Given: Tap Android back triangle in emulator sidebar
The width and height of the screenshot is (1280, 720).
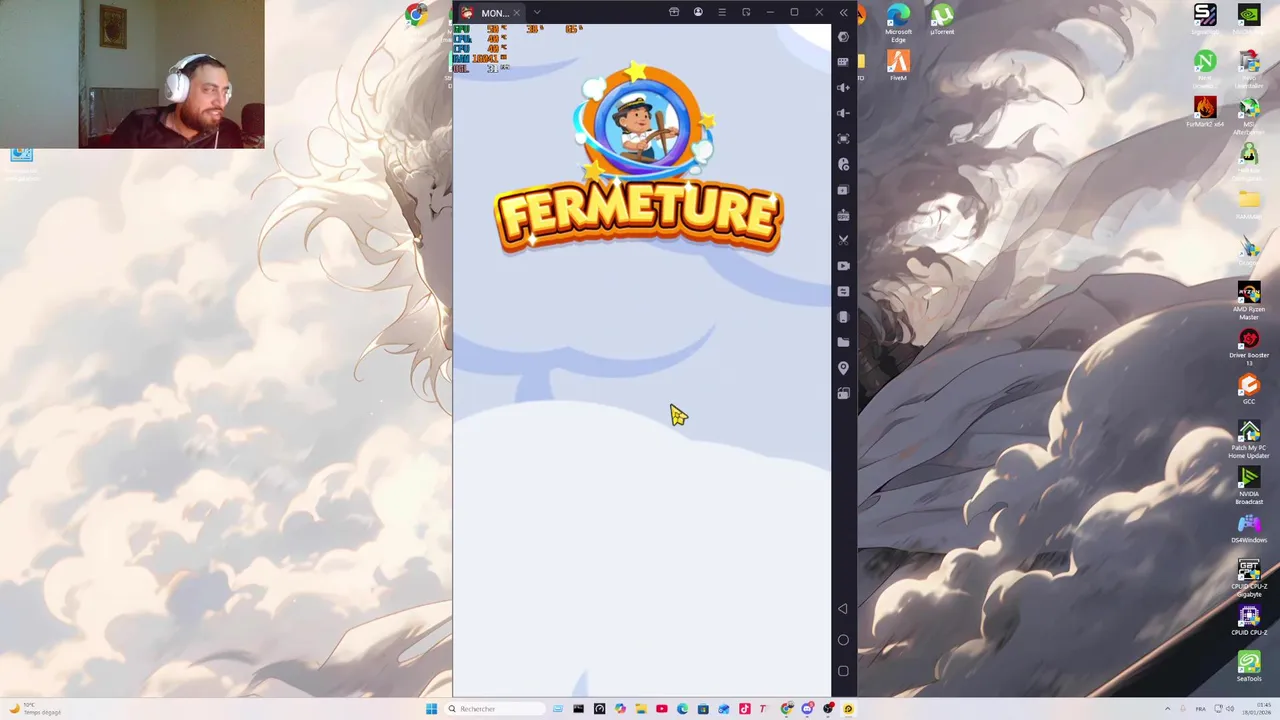Looking at the screenshot, I should coord(843,609).
